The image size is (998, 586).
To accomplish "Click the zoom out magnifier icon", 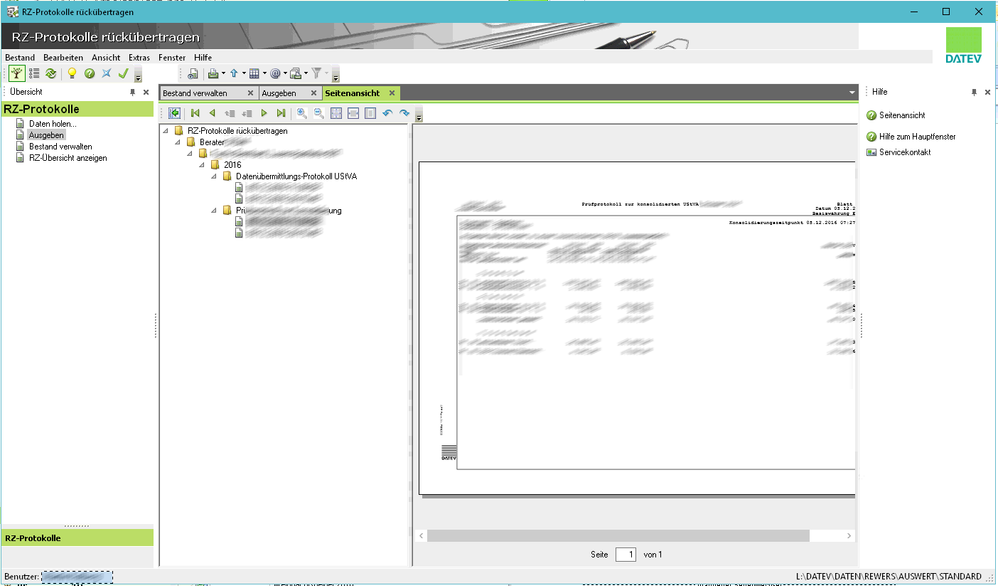I will point(319,114).
